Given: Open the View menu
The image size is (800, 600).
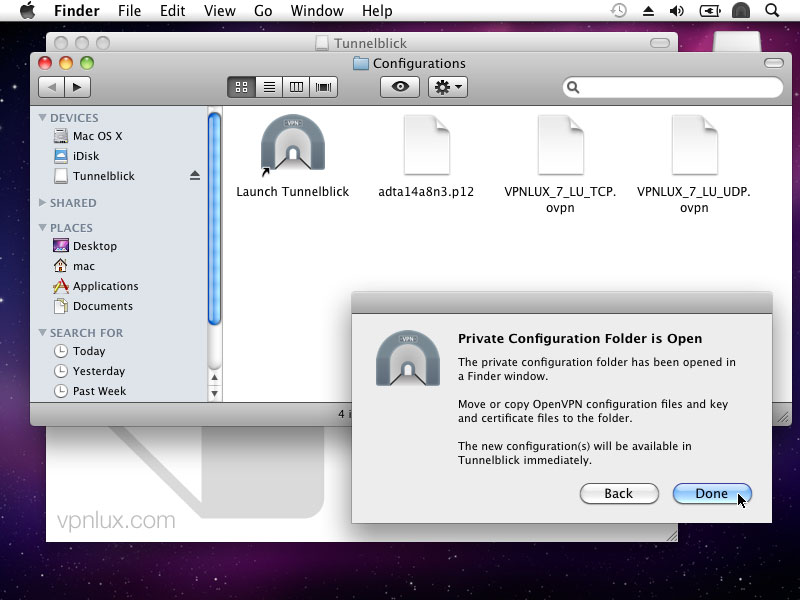Looking at the screenshot, I should click(220, 11).
